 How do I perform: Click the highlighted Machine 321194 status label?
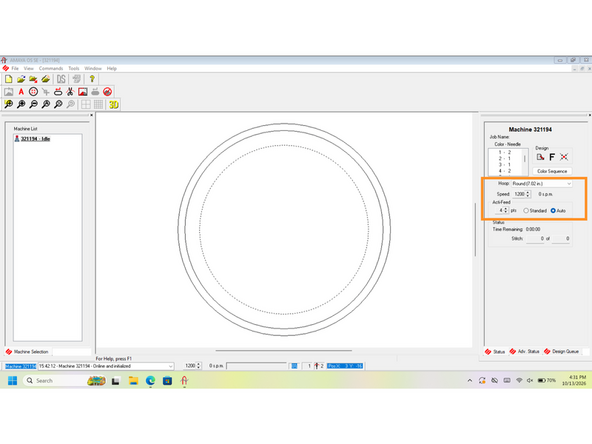(x=21, y=366)
